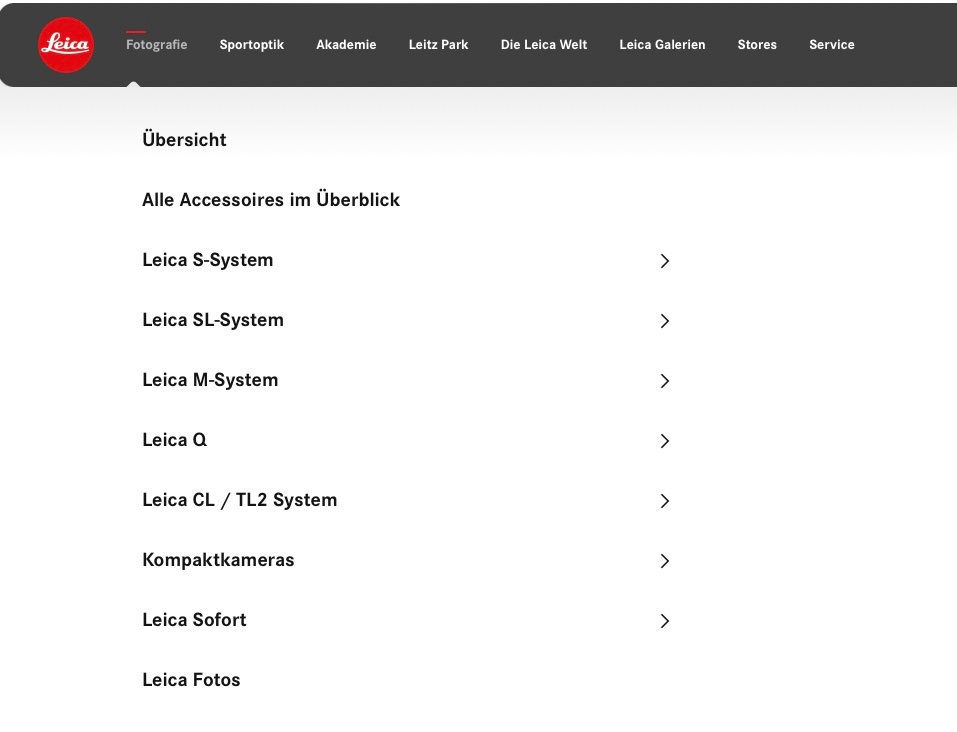Screen dimensions: 957x732
Task: Click Service in the navigation bar
Action: 831,45
